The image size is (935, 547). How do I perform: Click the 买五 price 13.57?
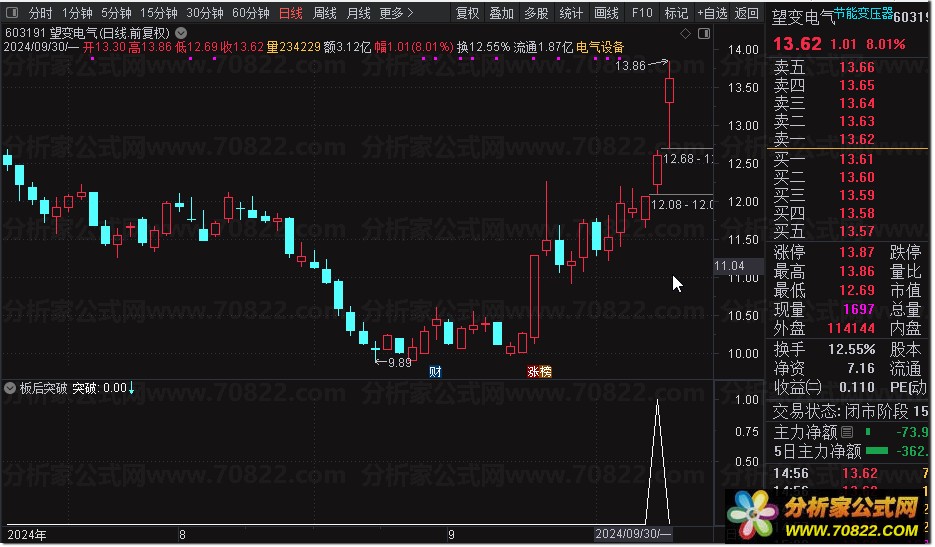(x=857, y=231)
